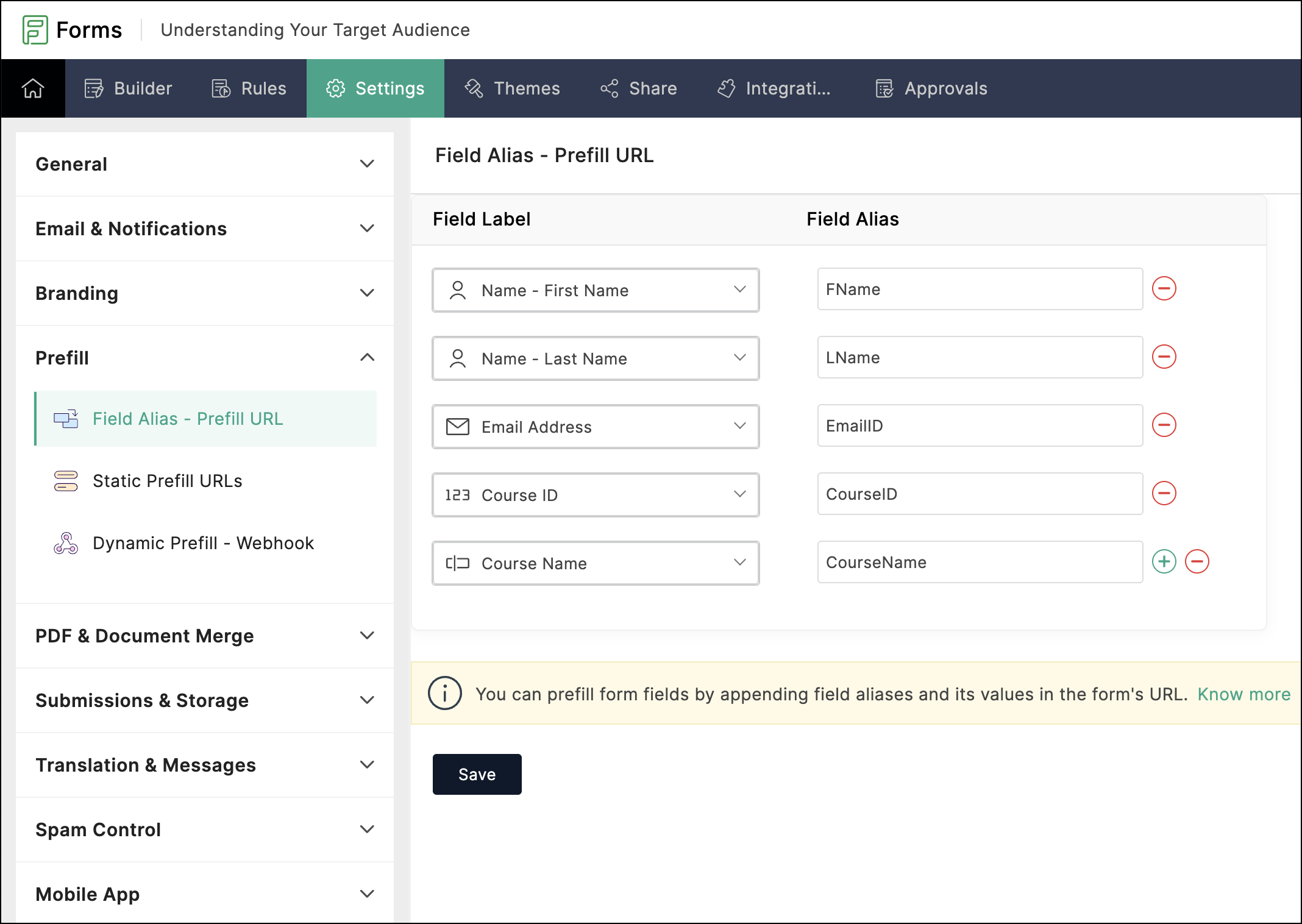
Task: Click the Forms logo icon
Action: click(x=35, y=30)
